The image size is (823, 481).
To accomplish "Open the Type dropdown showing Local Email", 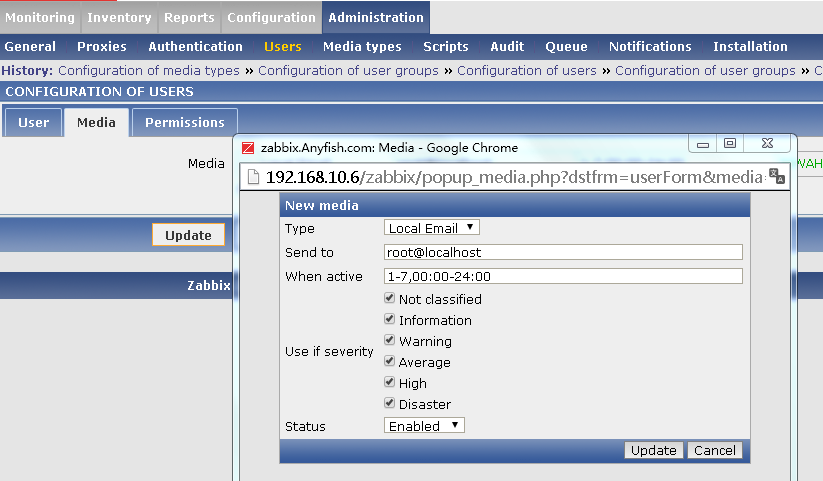I will click(x=431, y=228).
